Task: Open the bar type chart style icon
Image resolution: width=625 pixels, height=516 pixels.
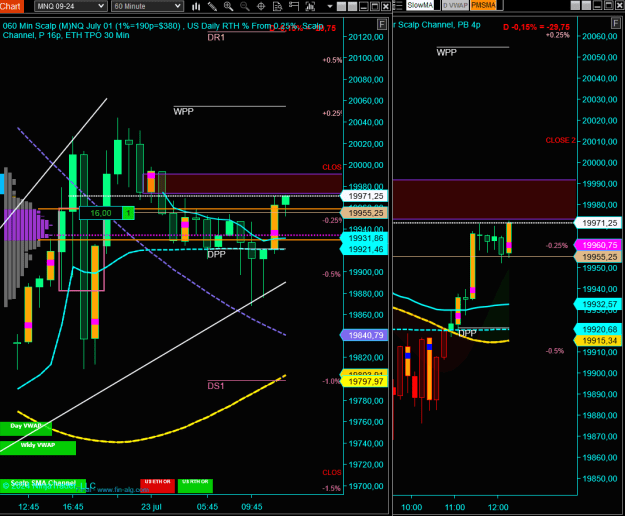Action: [x=196, y=6]
